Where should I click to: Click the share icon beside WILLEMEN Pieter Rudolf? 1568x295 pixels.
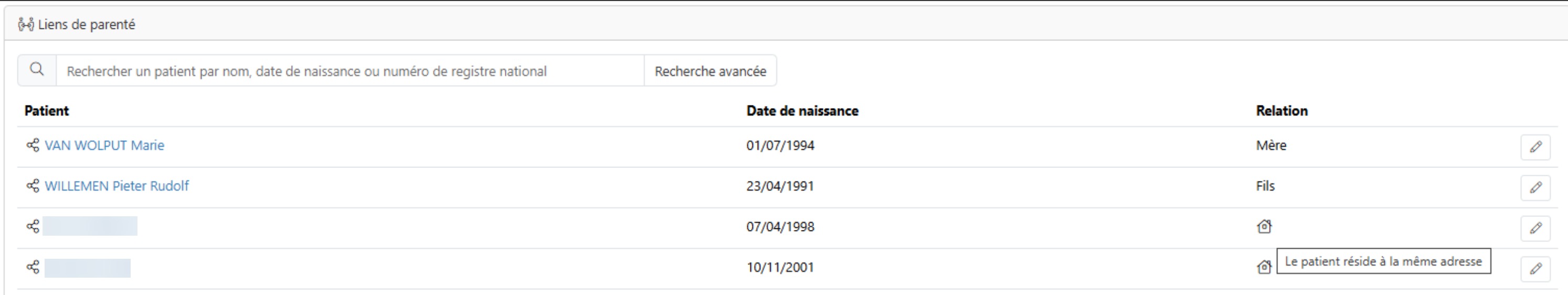pyautogui.click(x=33, y=185)
